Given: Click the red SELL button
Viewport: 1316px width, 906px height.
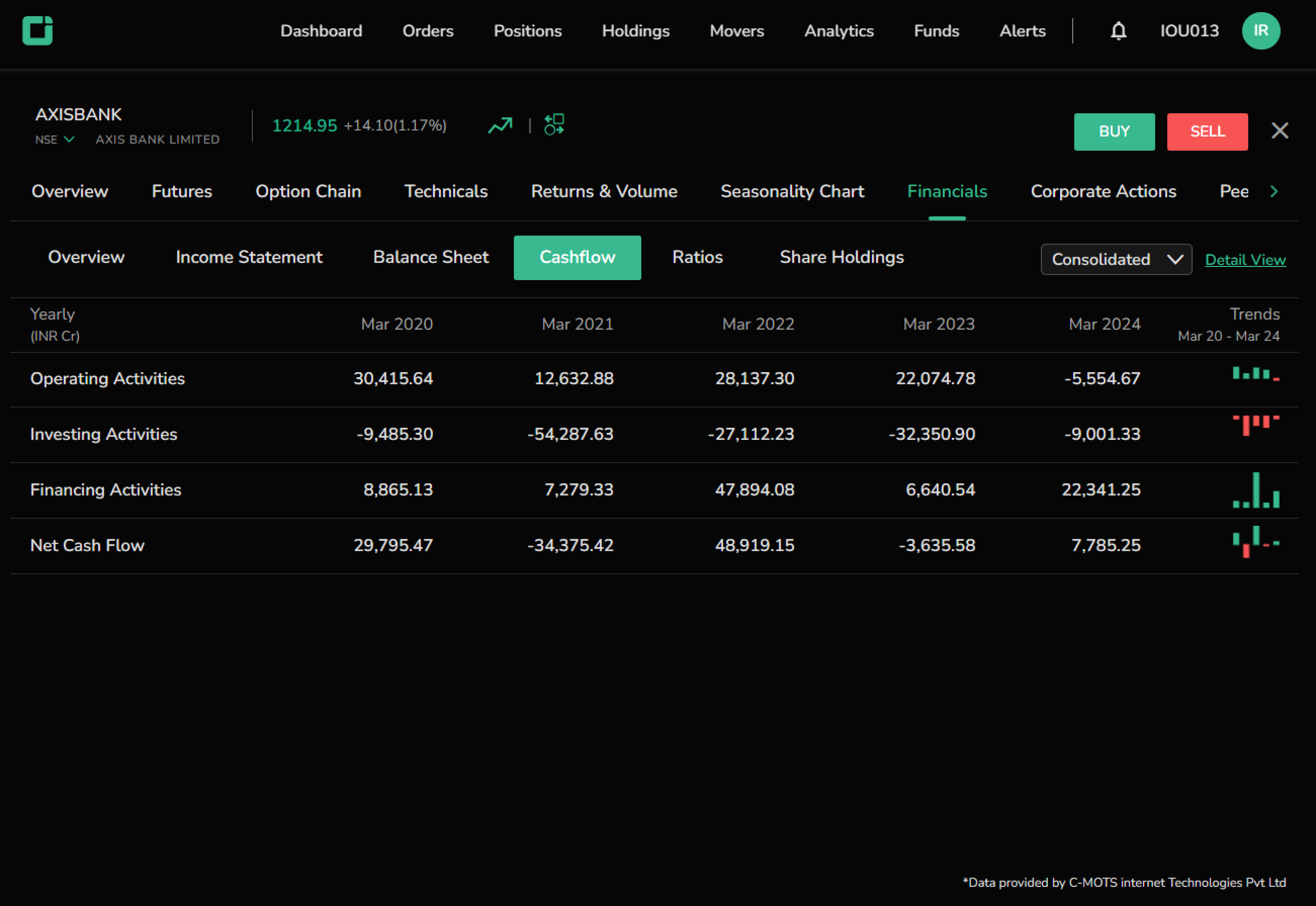Looking at the screenshot, I should (1207, 131).
